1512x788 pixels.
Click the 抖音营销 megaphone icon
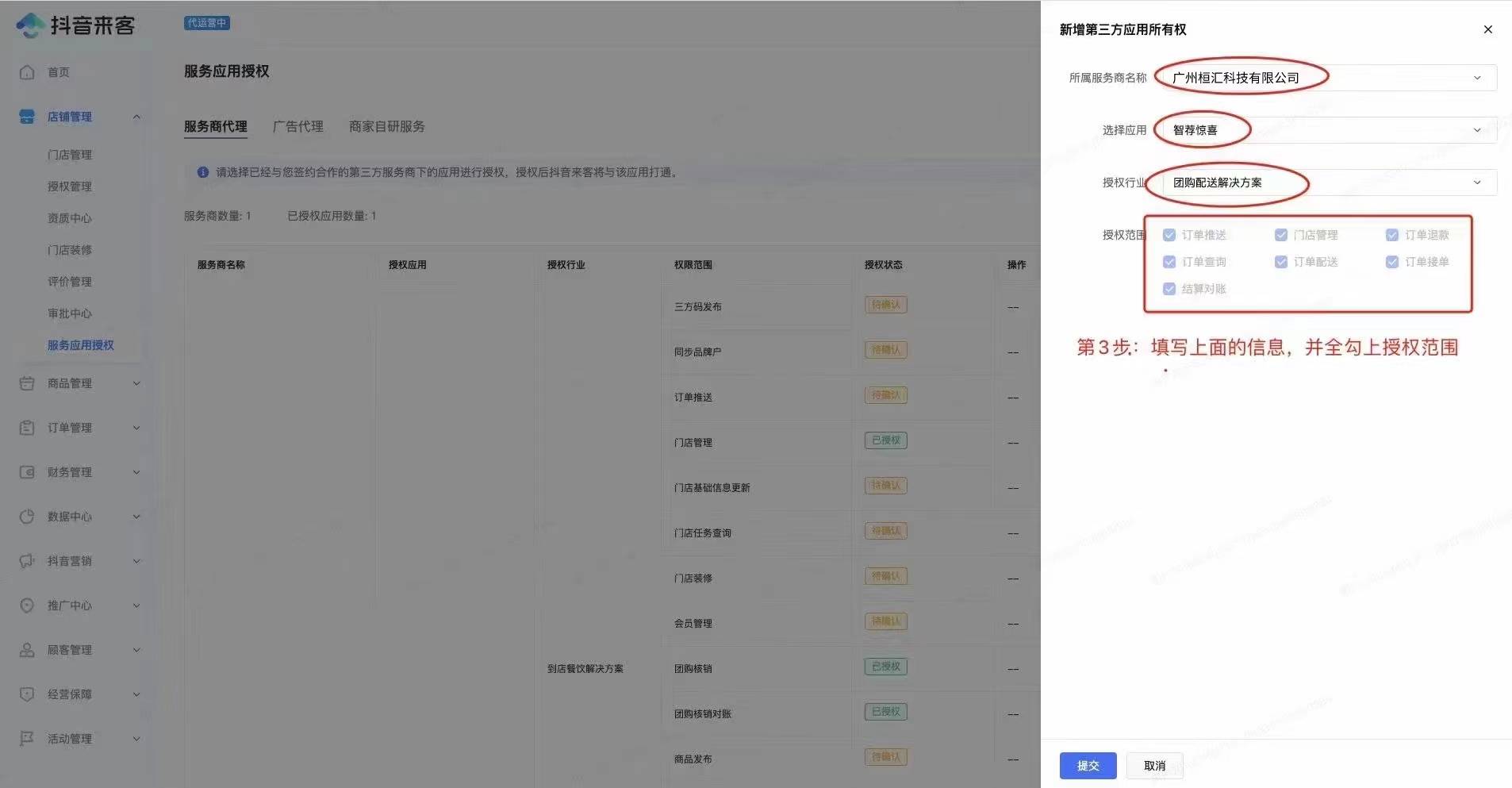click(27, 561)
